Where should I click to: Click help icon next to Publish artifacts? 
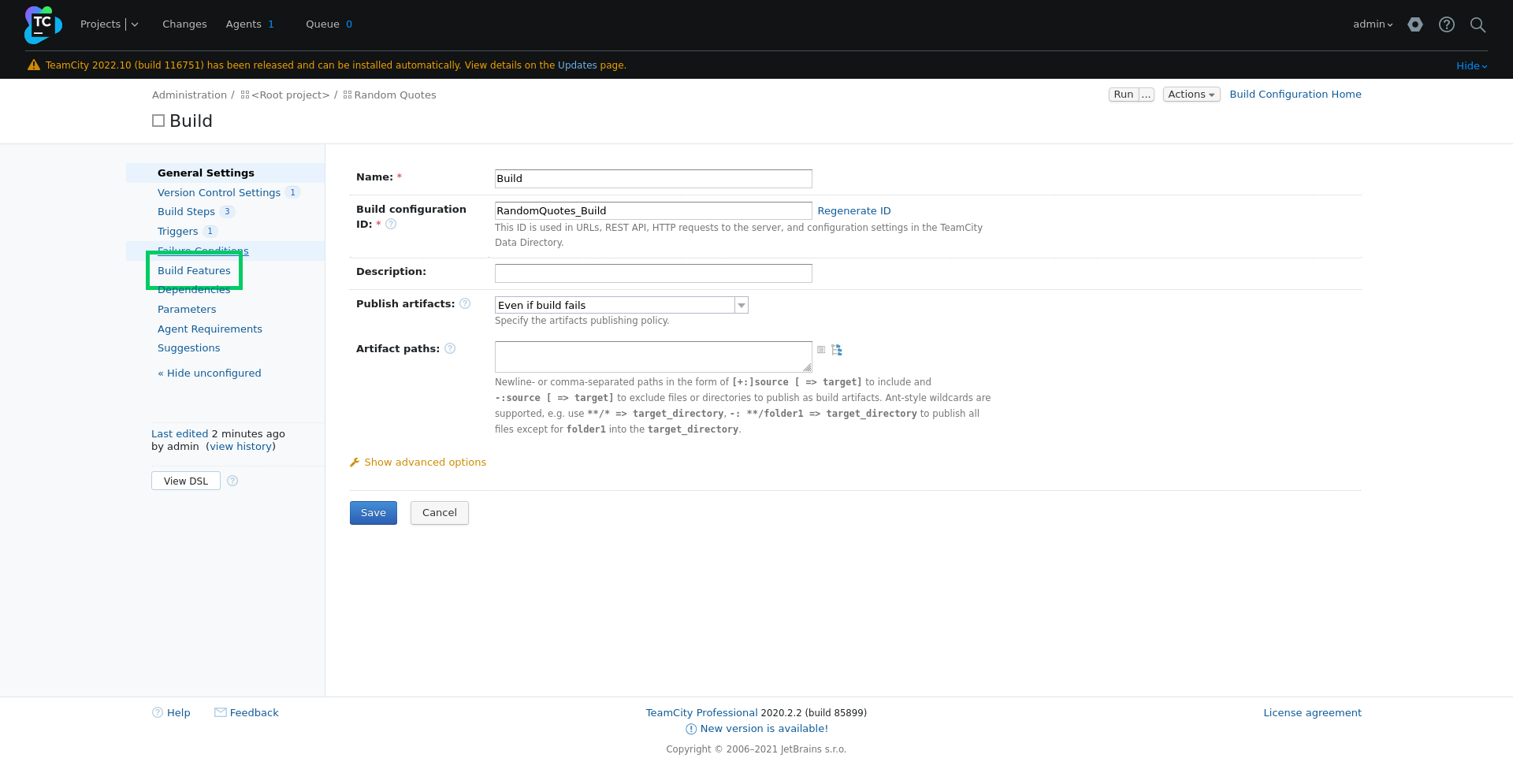coord(465,304)
